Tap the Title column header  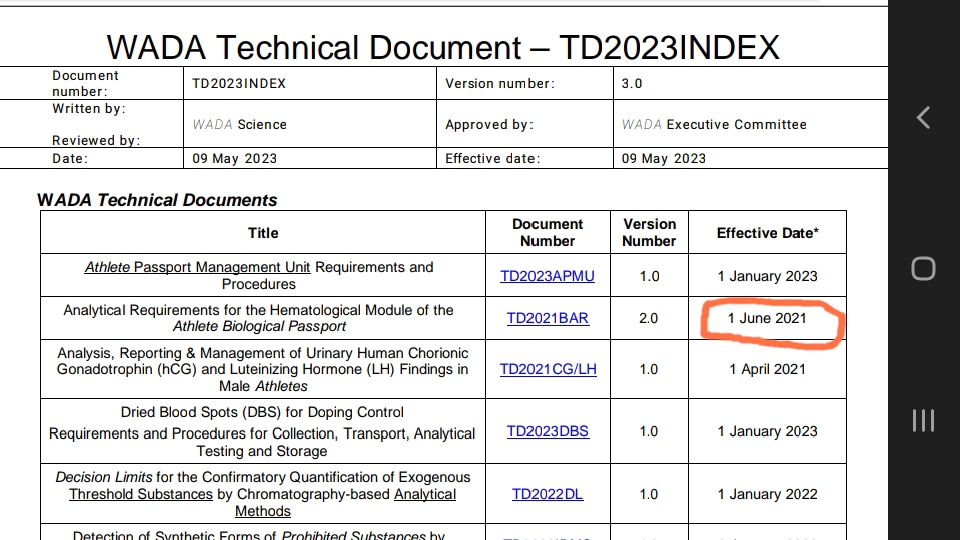pyautogui.click(x=263, y=233)
